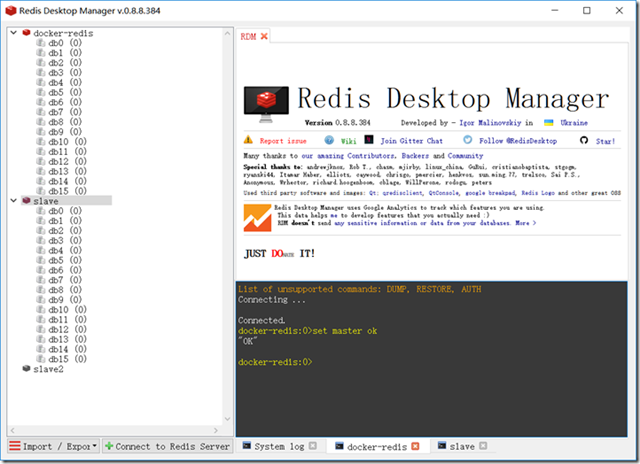The image size is (640, 464).
Task: Click the docker-redis server icon in tree
Action: point(27,33)
